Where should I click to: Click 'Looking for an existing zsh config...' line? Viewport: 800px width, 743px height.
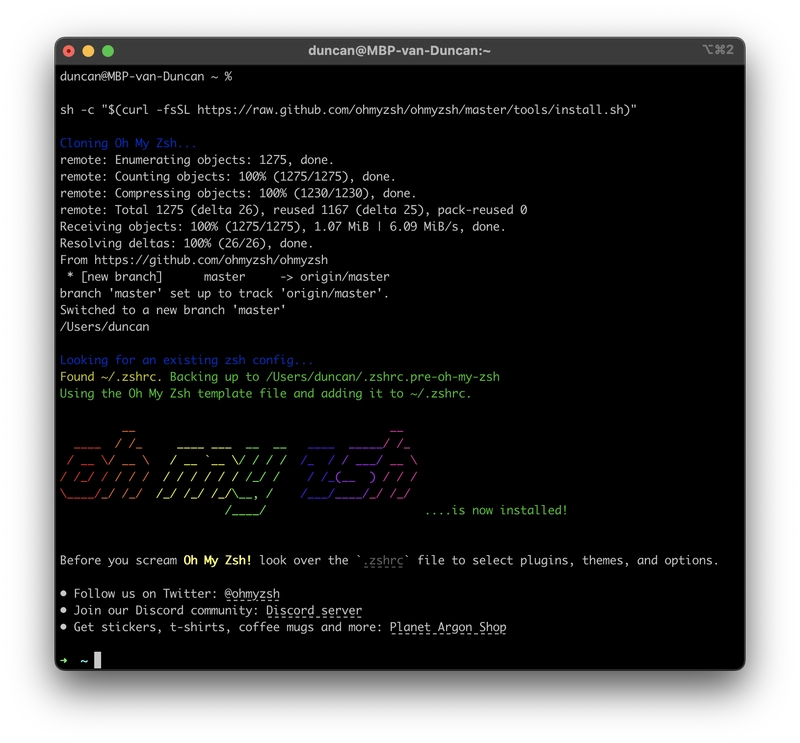point(186,360)
